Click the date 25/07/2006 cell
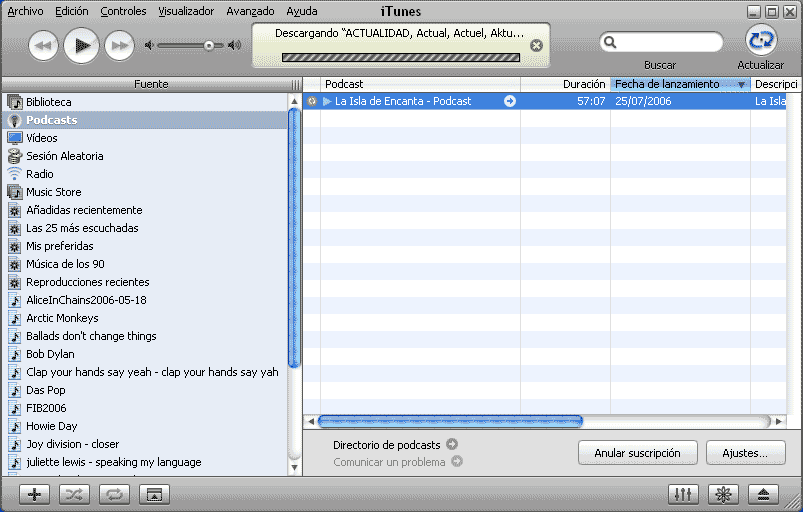 coord(643,101)
